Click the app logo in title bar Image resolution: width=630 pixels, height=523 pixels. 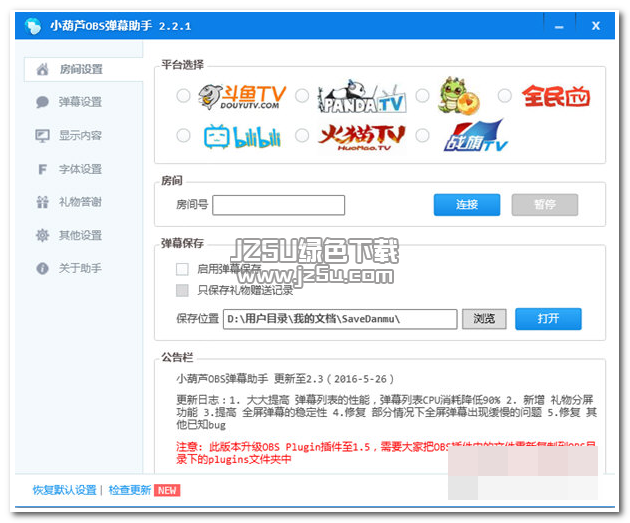[33, 26]
